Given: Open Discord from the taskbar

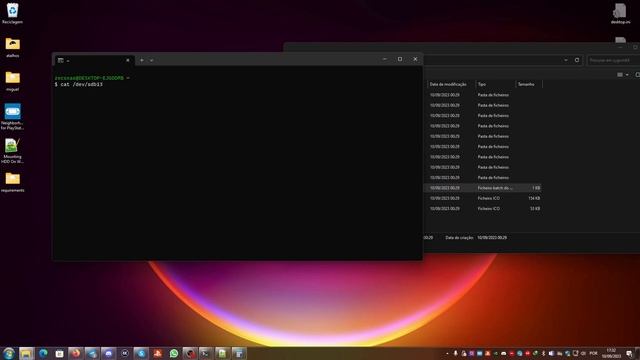Looking at the screenshot, I should (x=108, y=353).
